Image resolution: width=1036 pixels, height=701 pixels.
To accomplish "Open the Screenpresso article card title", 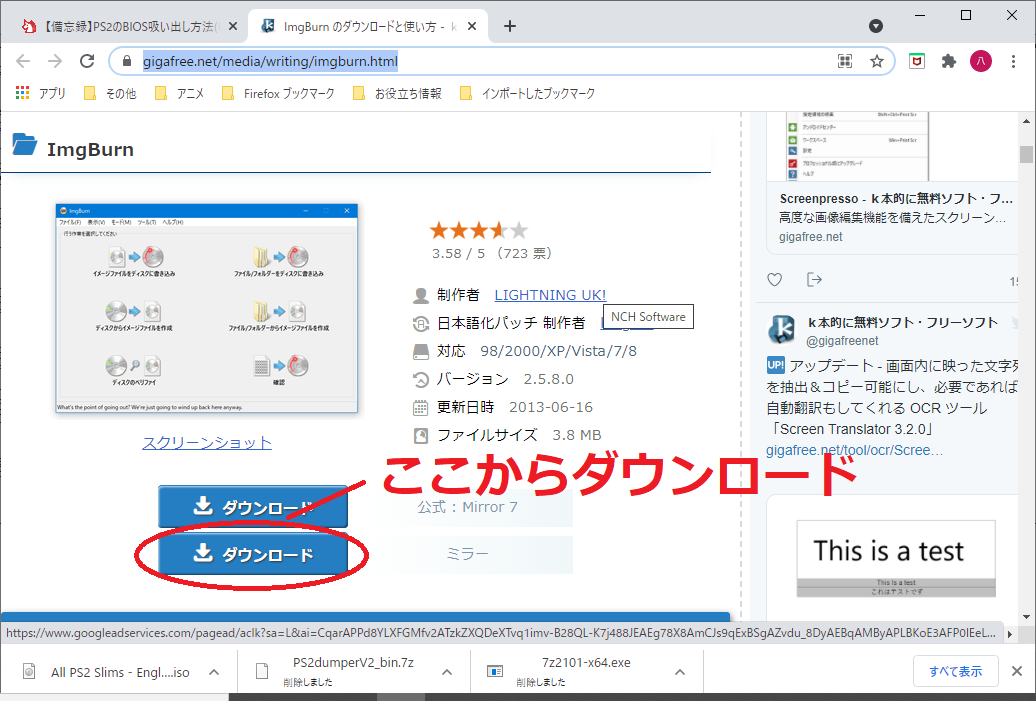I will coord(895,198).
